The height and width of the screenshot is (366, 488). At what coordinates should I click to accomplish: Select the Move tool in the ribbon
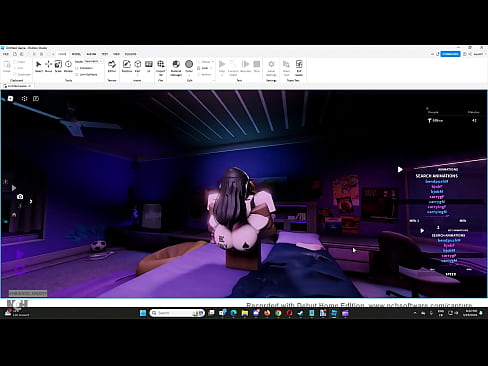48,66
